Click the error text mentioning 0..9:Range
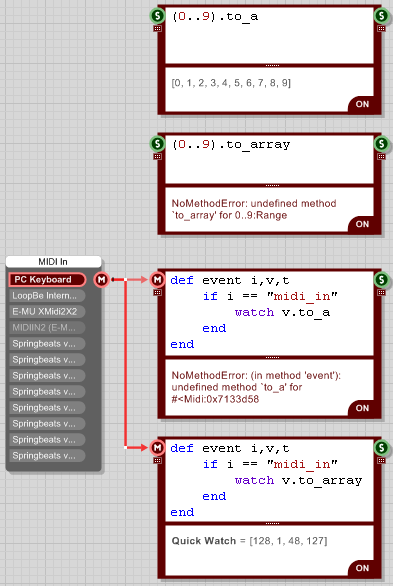The width and height of the screenshot is (393, 586). [x=254, y=209]
